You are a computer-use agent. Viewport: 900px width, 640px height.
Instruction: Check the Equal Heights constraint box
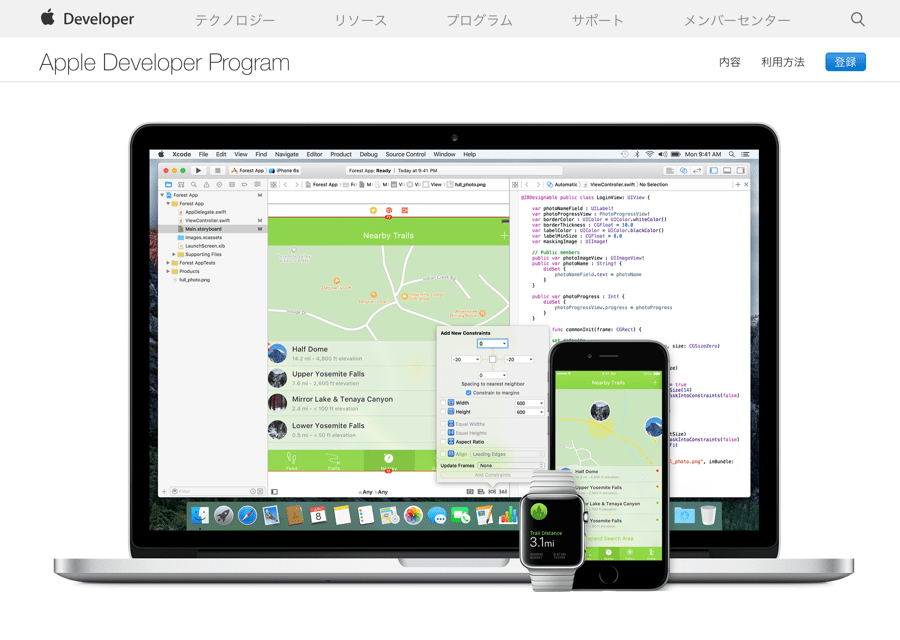[x=443, y=433]
